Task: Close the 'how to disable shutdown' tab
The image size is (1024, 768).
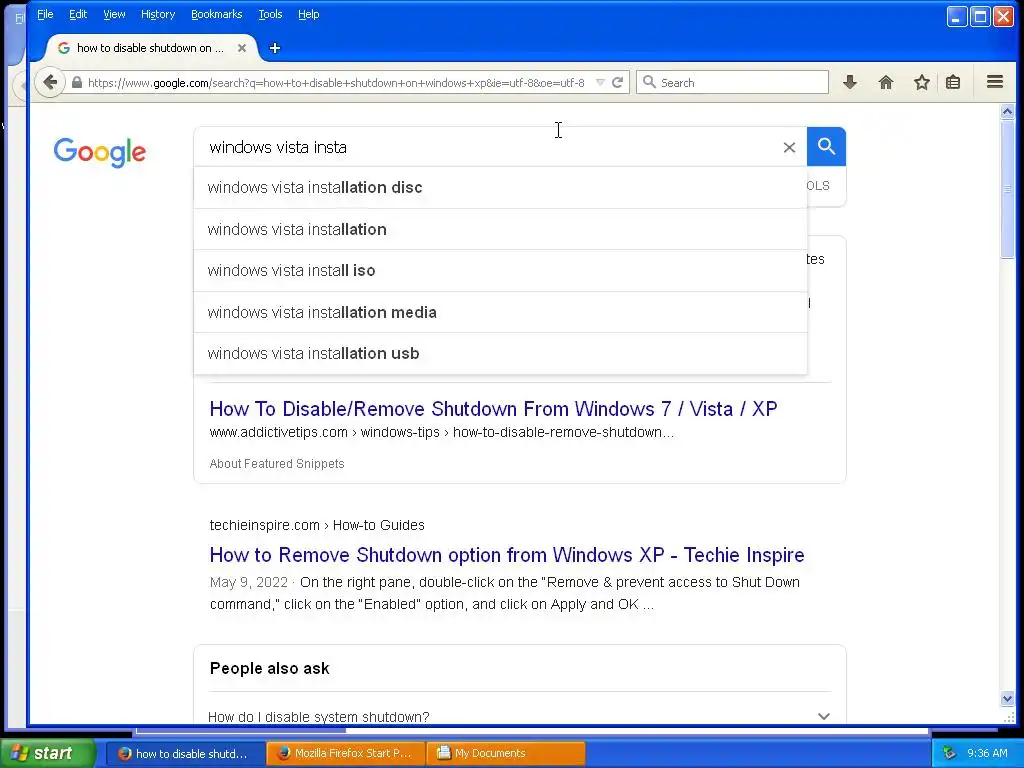Action: click(242, 48)
